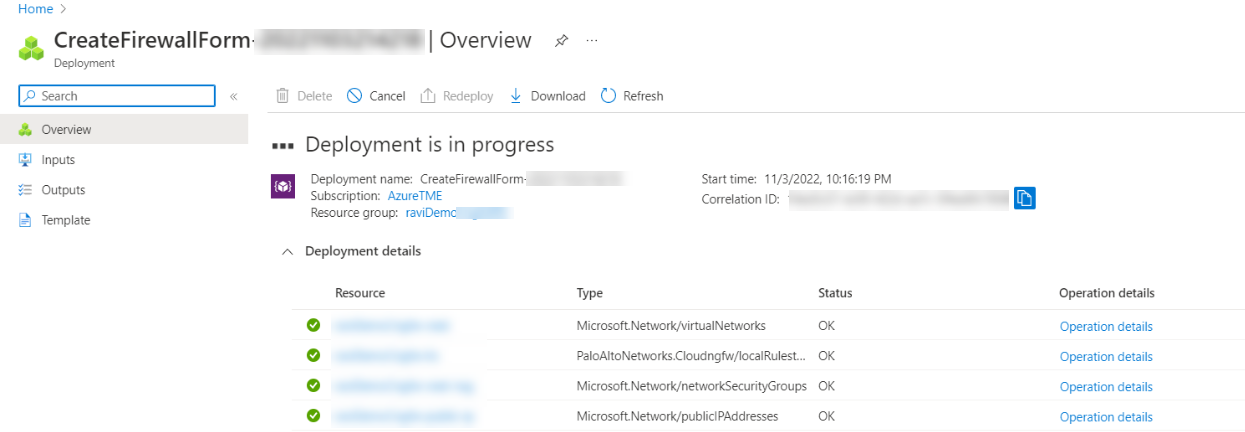Open Operation details for virtualNetworks row
Screen dimensions: 1245x432
coord(1106,327)
